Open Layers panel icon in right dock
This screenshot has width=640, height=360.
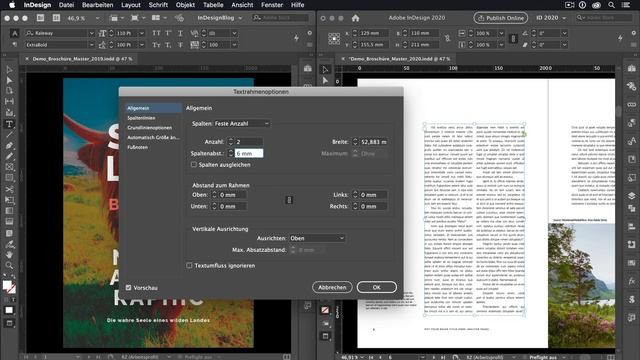pos(631,196)
